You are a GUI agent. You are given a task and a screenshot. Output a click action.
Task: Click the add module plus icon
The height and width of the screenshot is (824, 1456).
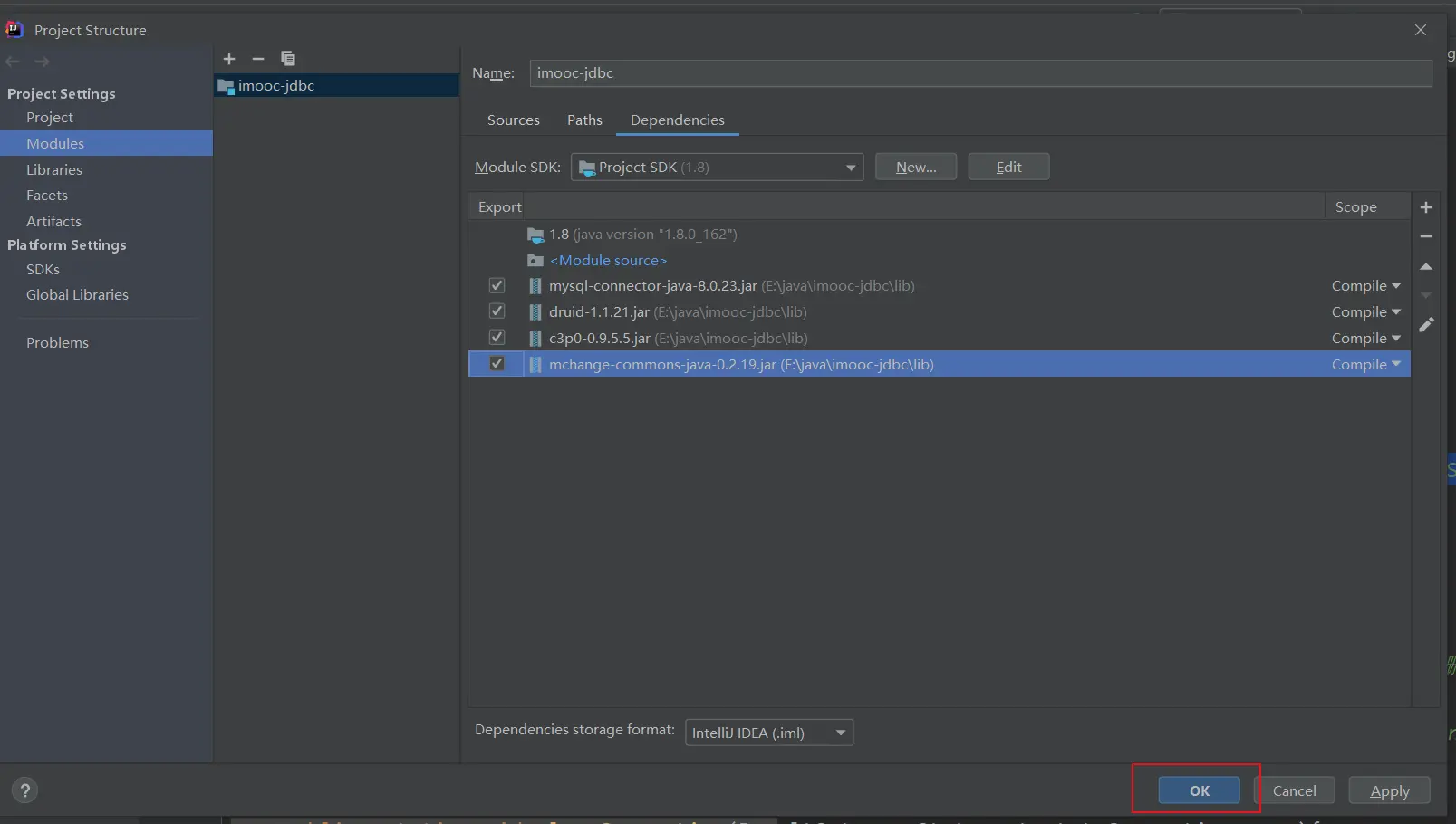coord(229,59)
